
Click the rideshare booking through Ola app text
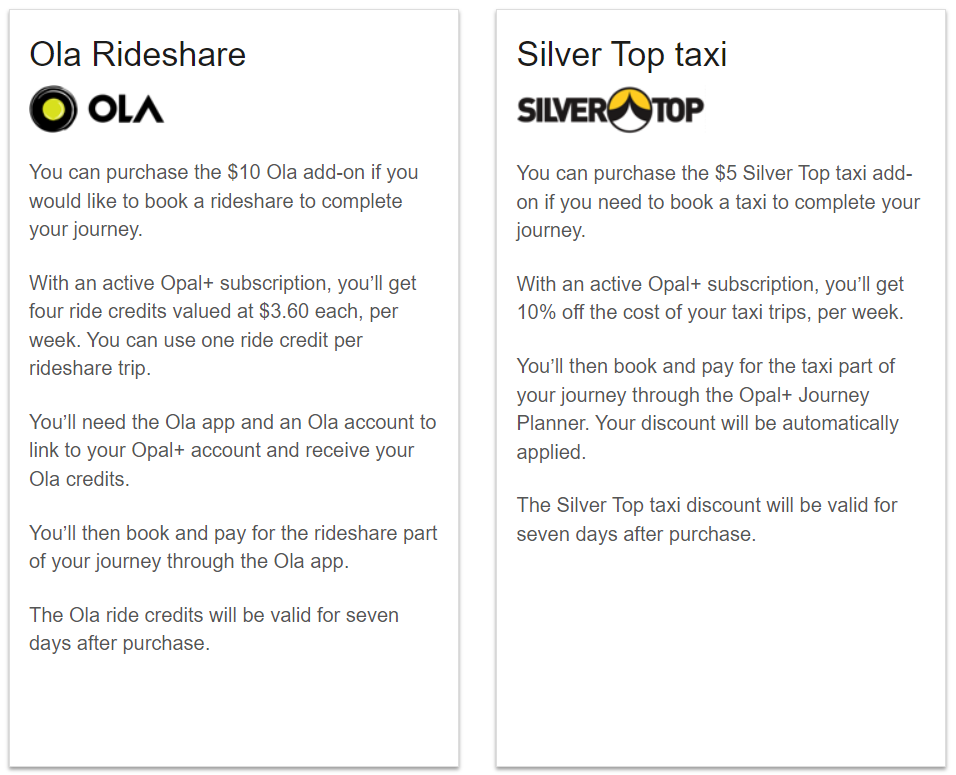click(x=234, y=547)
